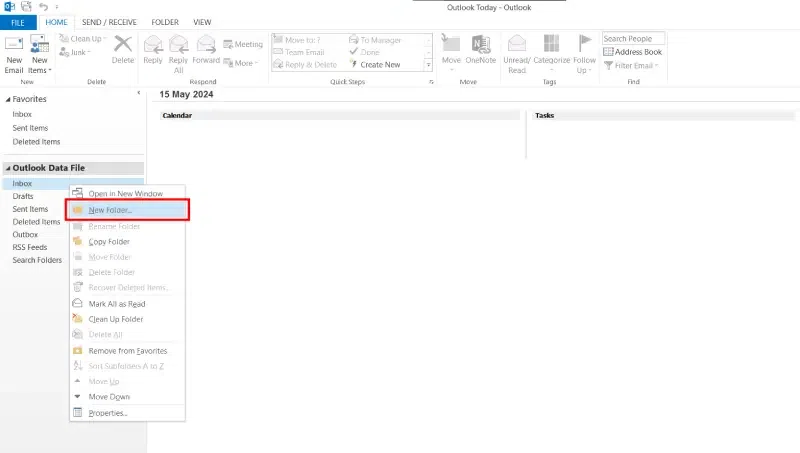Open the Outbox folder
This screenshot has height=453, width=800.
pos(25,235)
